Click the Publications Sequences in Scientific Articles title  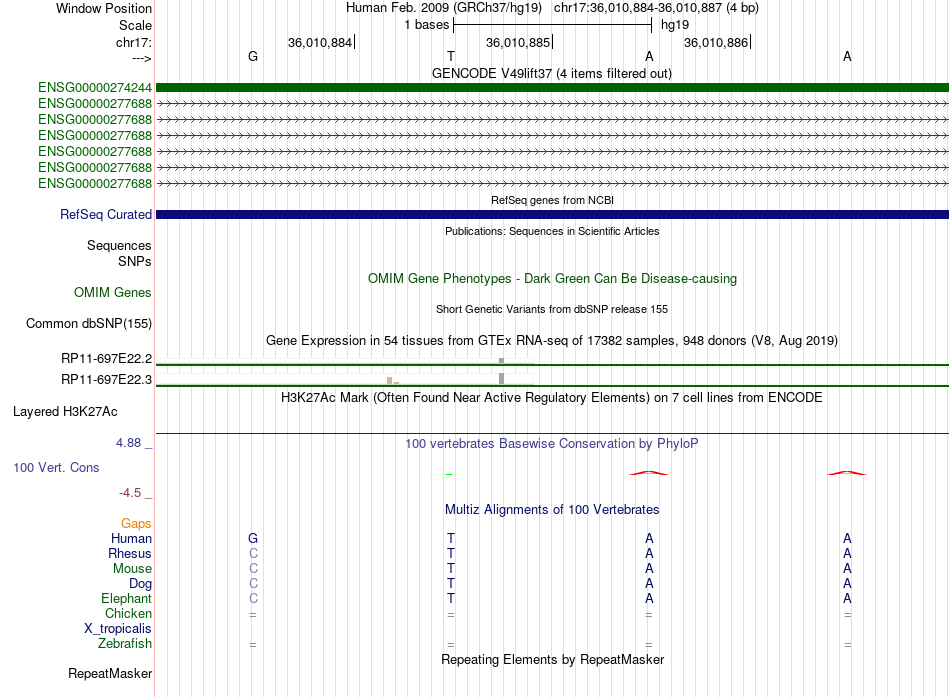click(552, 231)
